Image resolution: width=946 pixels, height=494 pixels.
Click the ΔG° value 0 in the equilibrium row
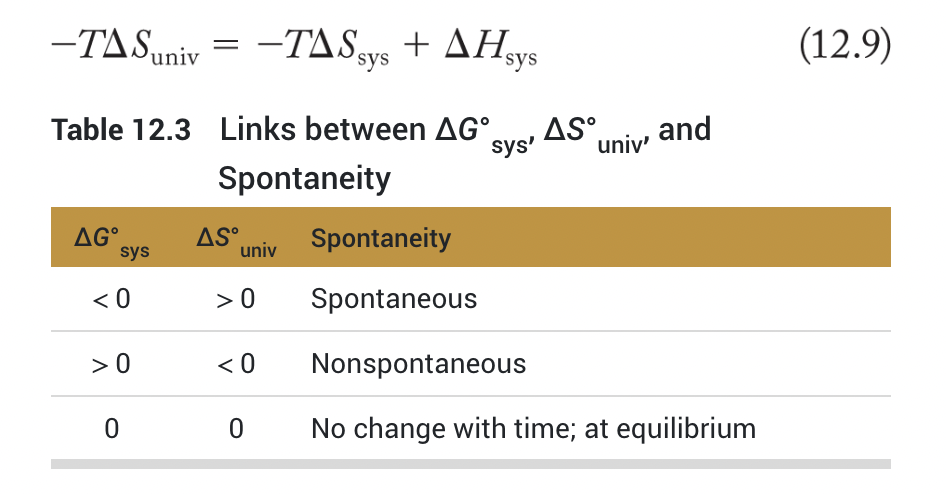click(111, 429)
